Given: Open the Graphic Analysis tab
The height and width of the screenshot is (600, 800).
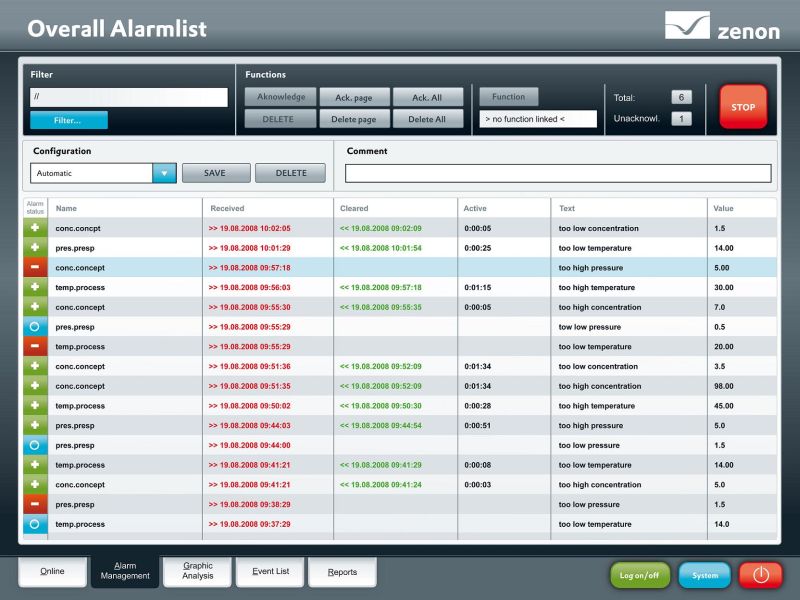Looking at the screenshot, I should [x=197, y=572].
